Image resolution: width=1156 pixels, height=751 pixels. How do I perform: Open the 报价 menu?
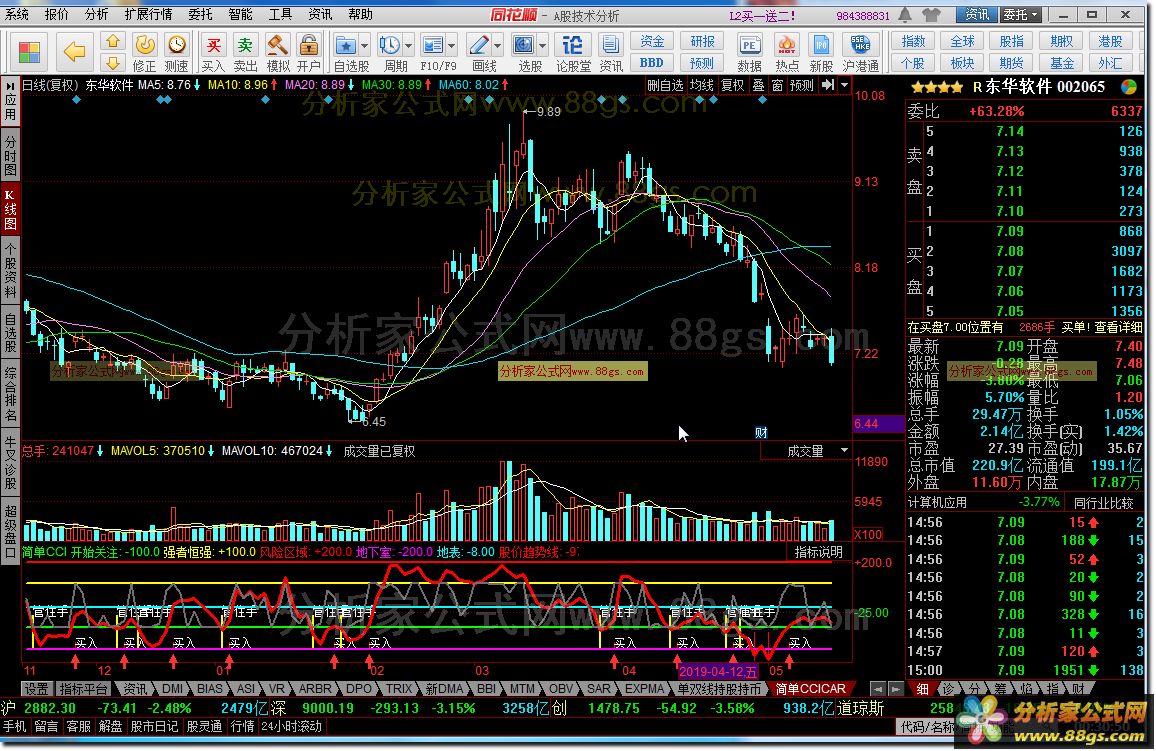(57, 15)
